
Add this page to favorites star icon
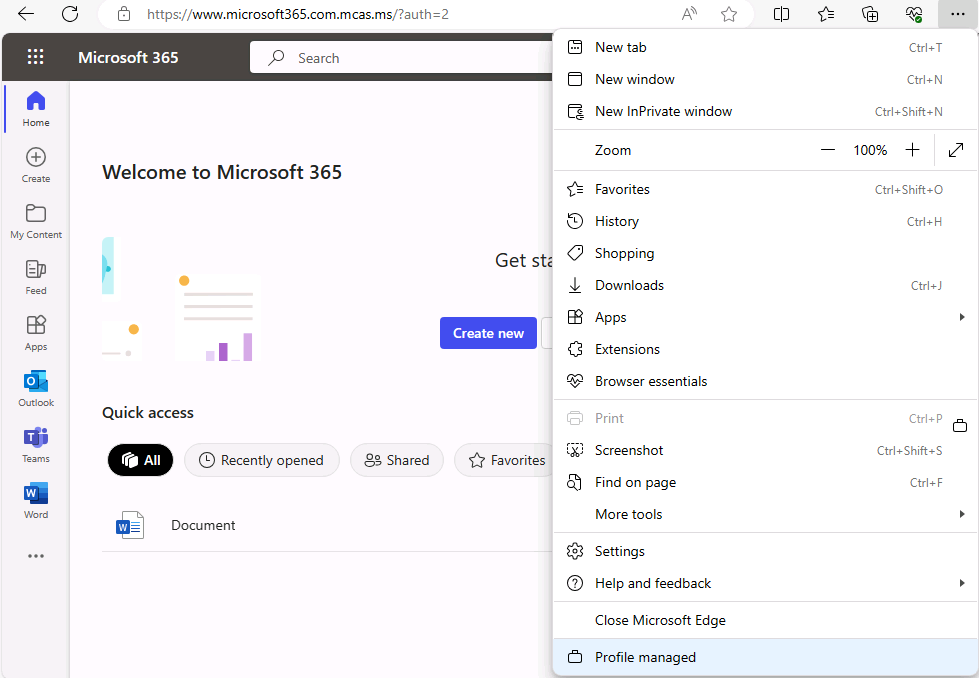coord(729,14)
